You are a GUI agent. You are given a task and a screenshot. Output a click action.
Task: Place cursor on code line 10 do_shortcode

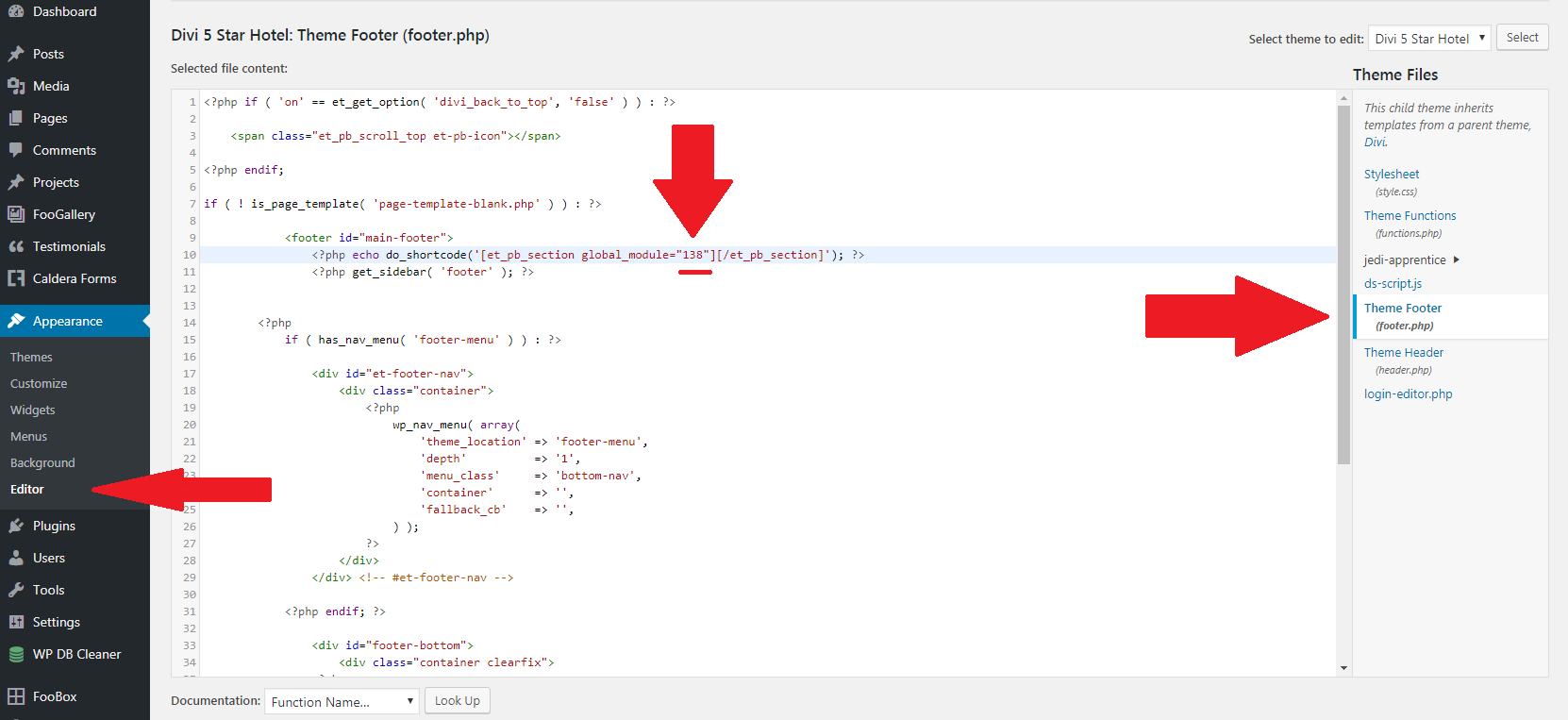[x=588, y=255]
